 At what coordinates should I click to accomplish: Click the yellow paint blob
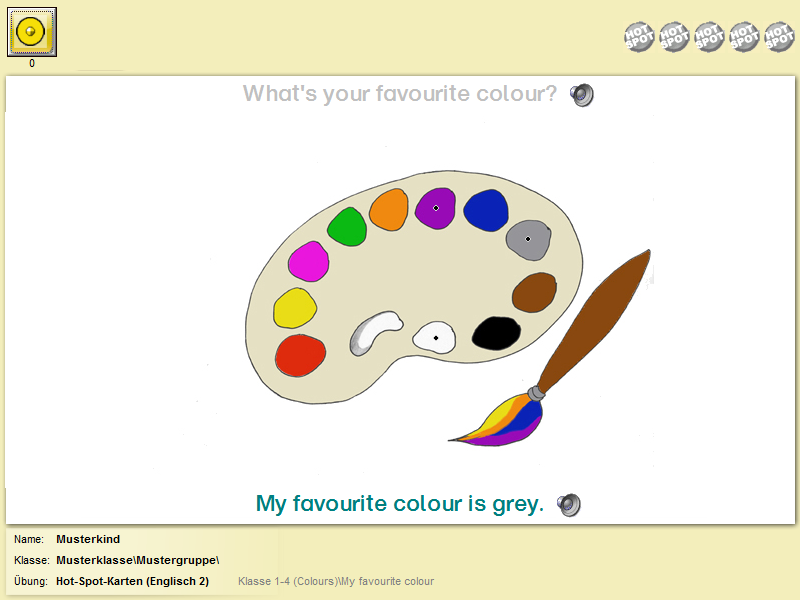(295, 307)
